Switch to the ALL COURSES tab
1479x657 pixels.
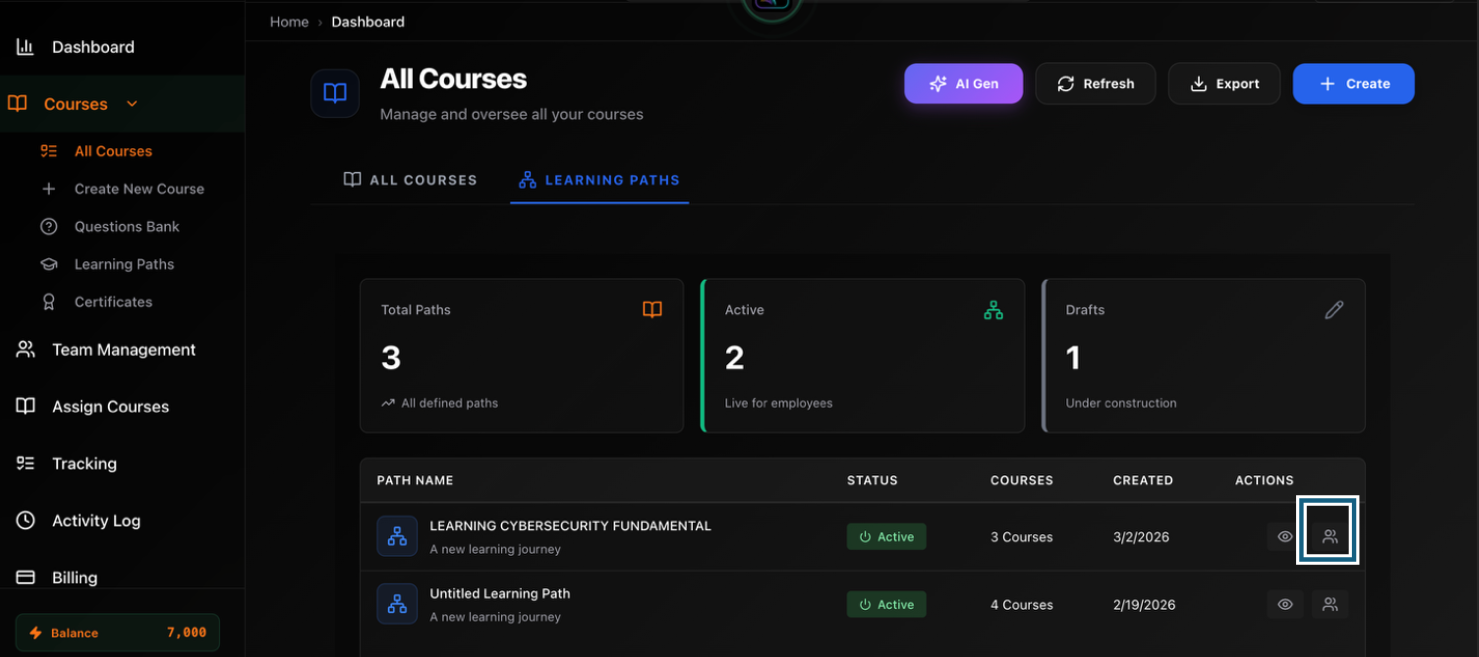click(x=410, y=179)
